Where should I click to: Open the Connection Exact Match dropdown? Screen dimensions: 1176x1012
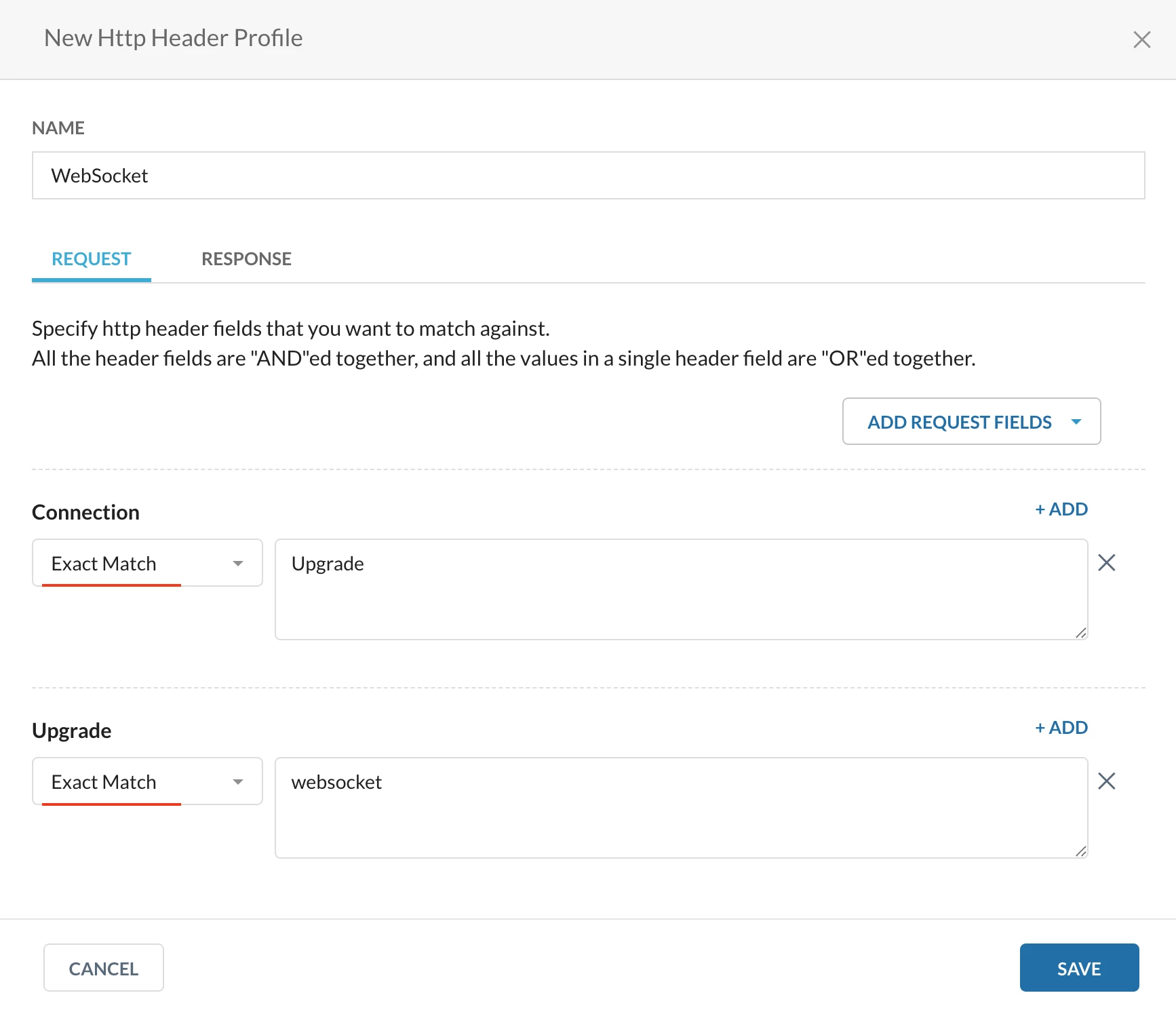(147, 563)
